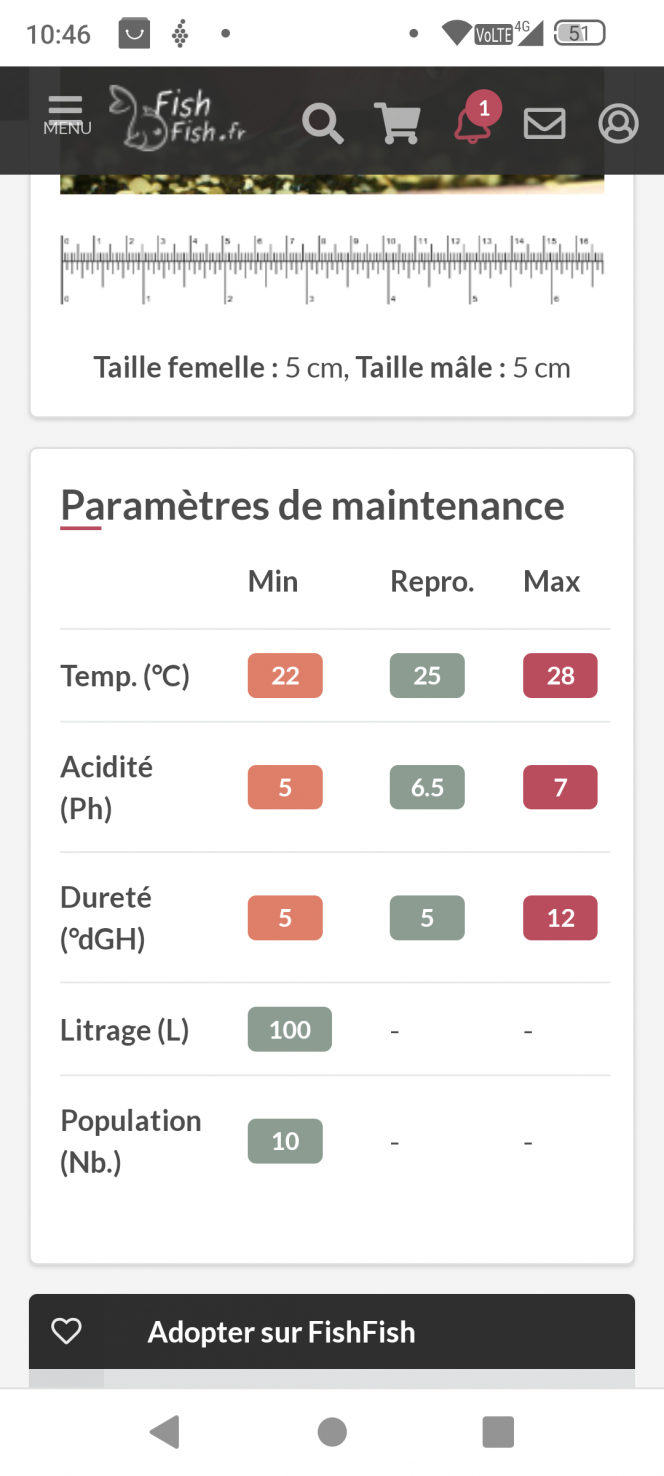Open the user account profile icon

point(618,124)
